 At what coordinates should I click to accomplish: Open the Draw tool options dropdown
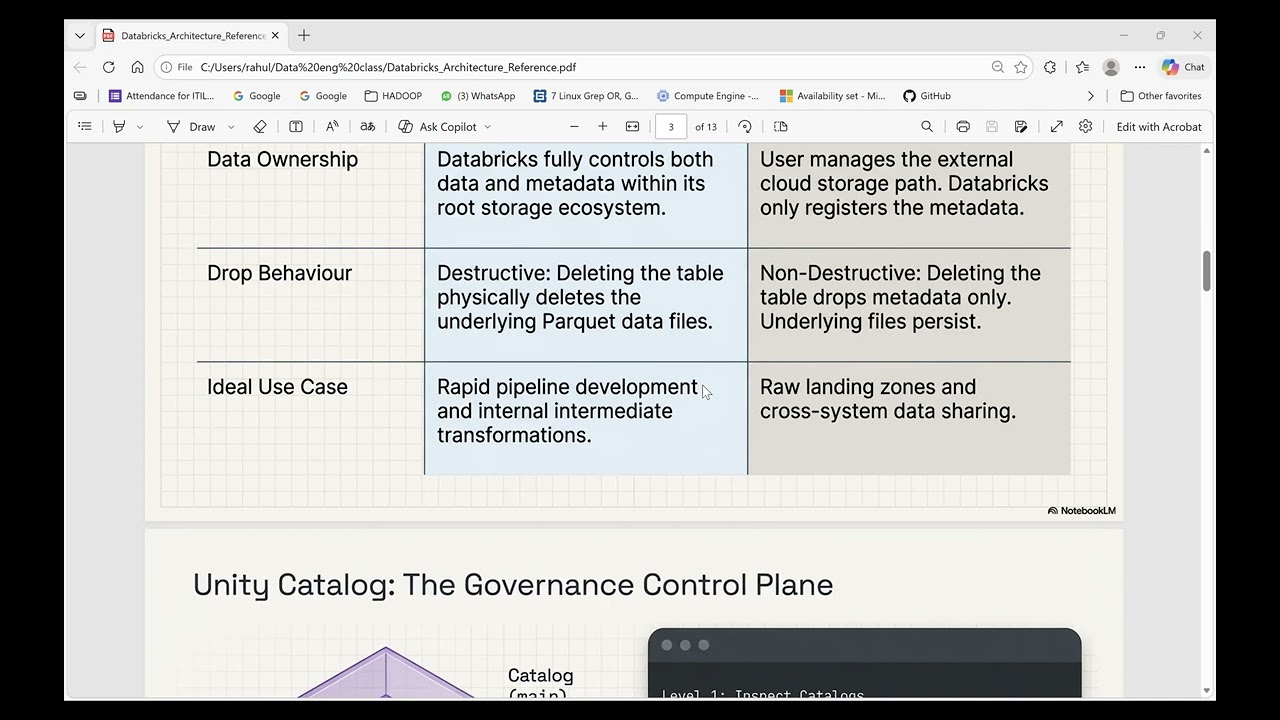click(231, 127)
